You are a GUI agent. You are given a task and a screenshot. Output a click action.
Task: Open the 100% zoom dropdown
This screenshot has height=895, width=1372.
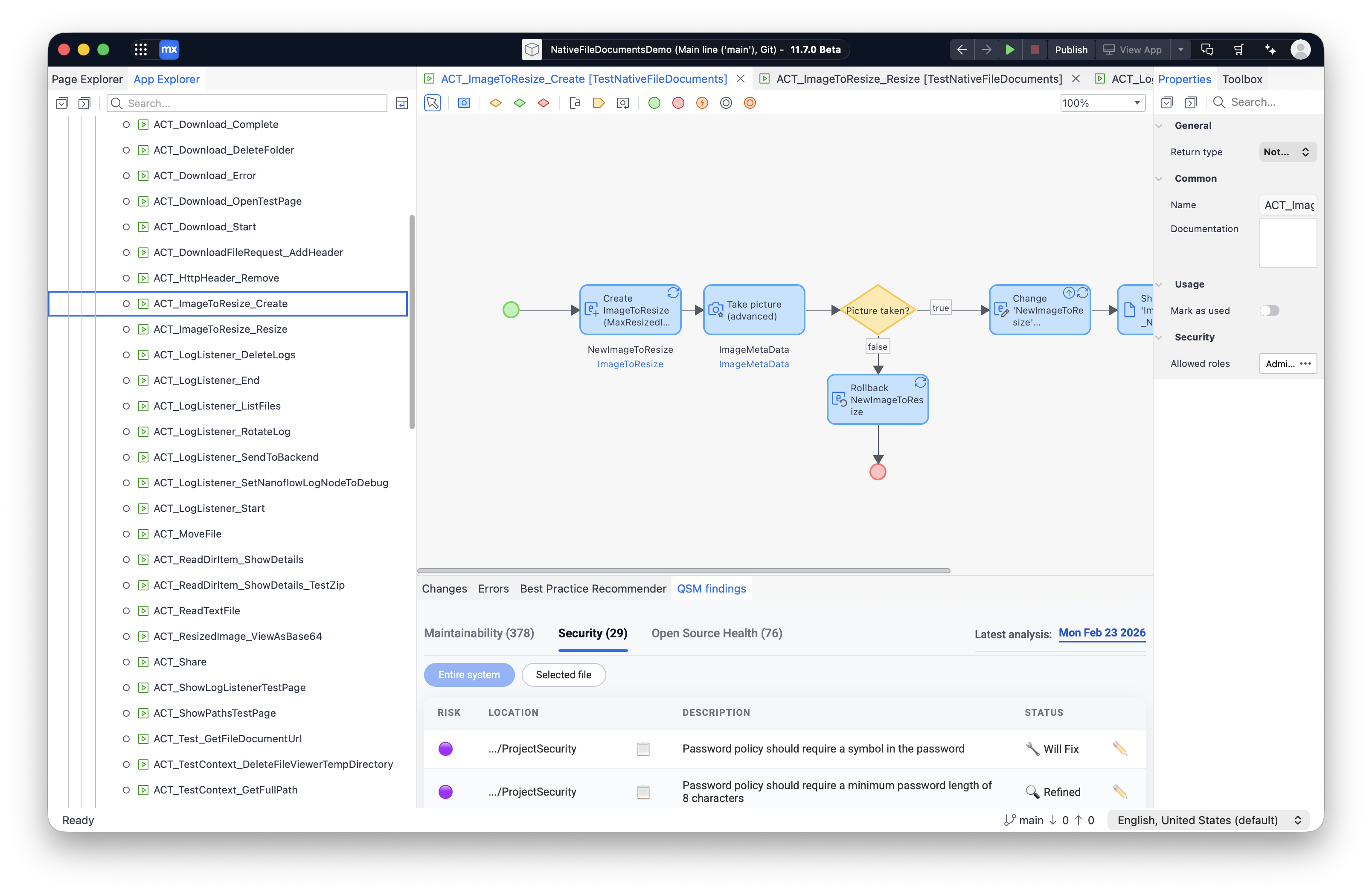click(x=1102, y=103)
